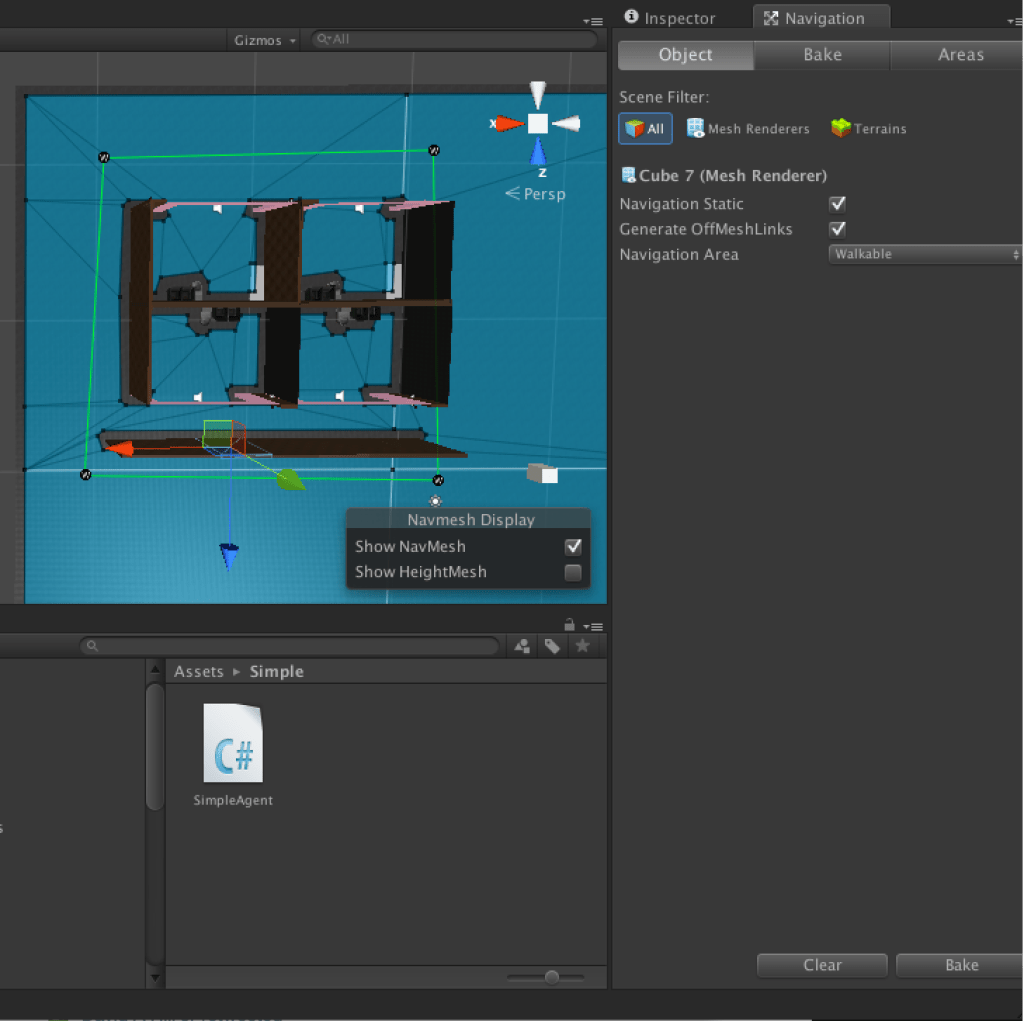1024x1021 pixels.
Task: Open the Navigation panel options menu
Action: [x=1014, y=20]
